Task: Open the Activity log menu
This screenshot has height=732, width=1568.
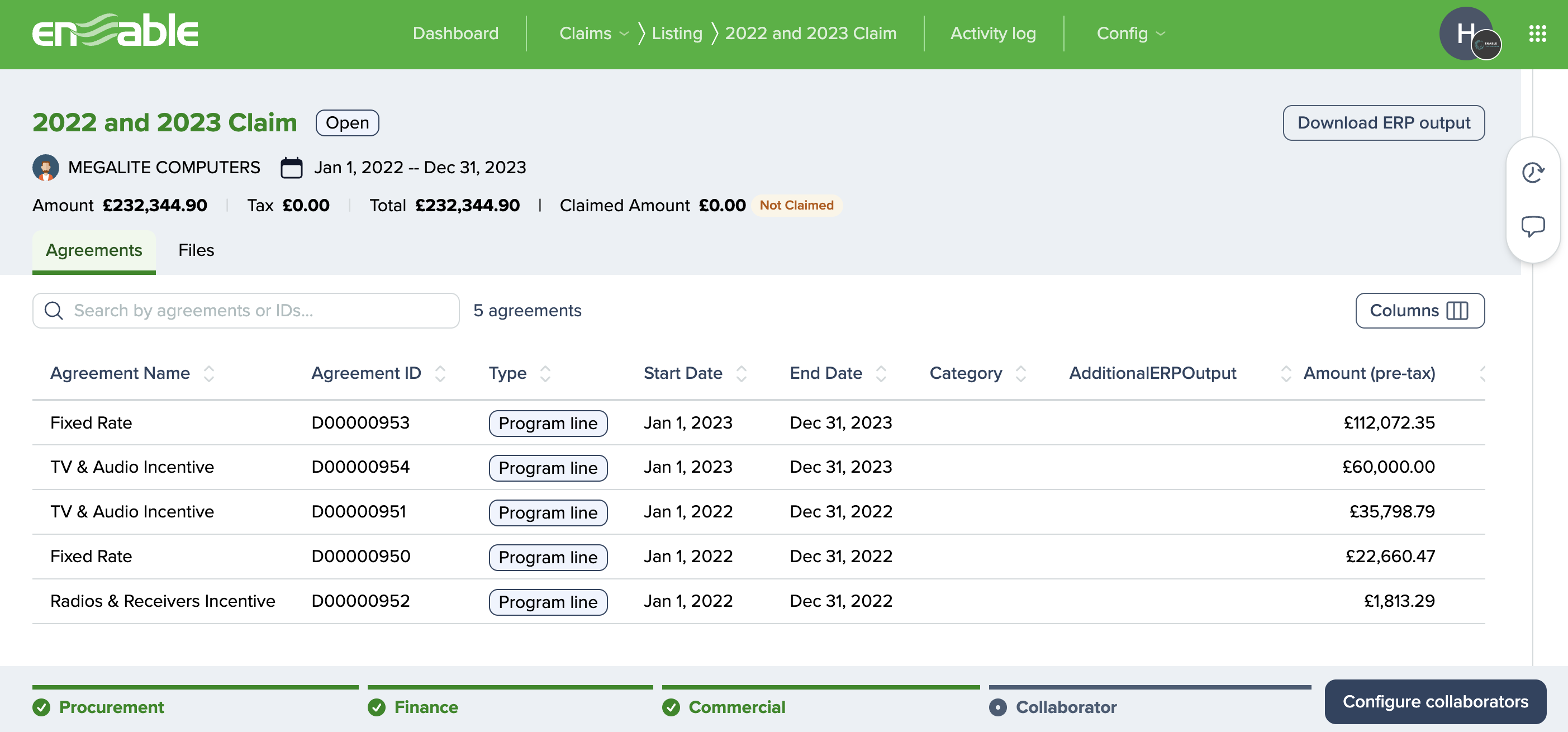Action: coord(993,34)
